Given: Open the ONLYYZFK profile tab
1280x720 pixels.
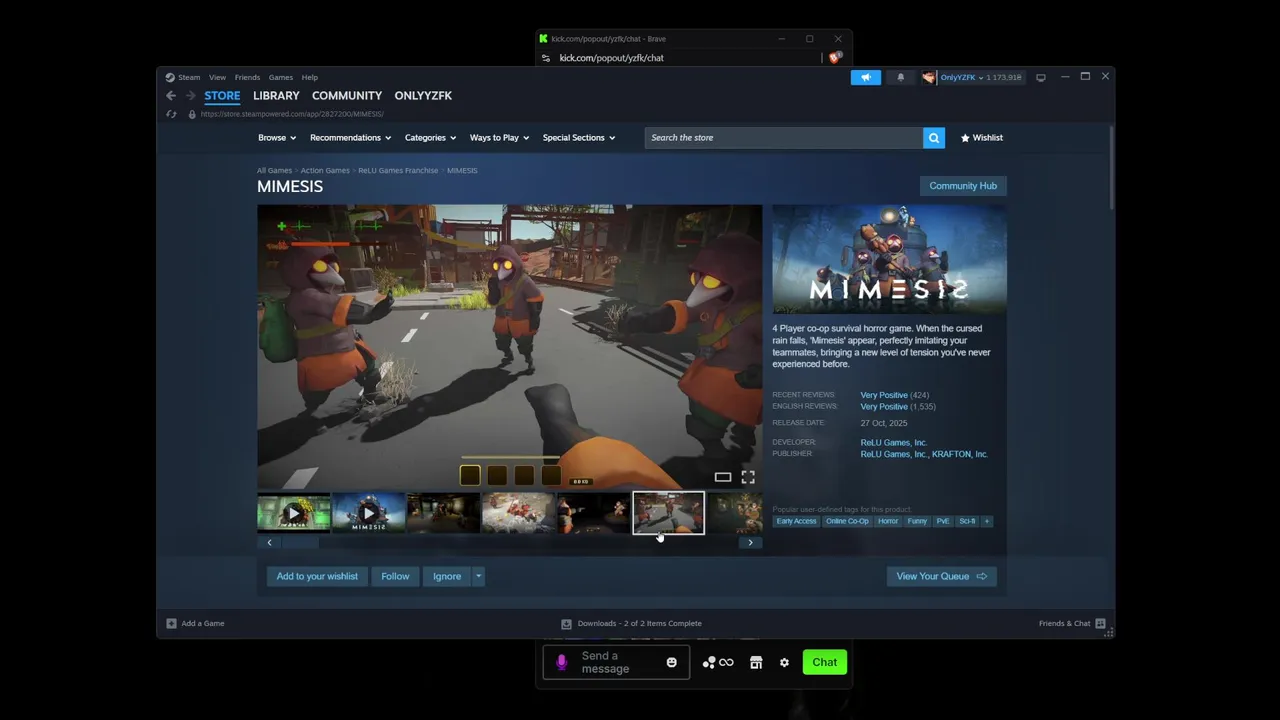Looking at the screenshot, I should coord(423,96).
